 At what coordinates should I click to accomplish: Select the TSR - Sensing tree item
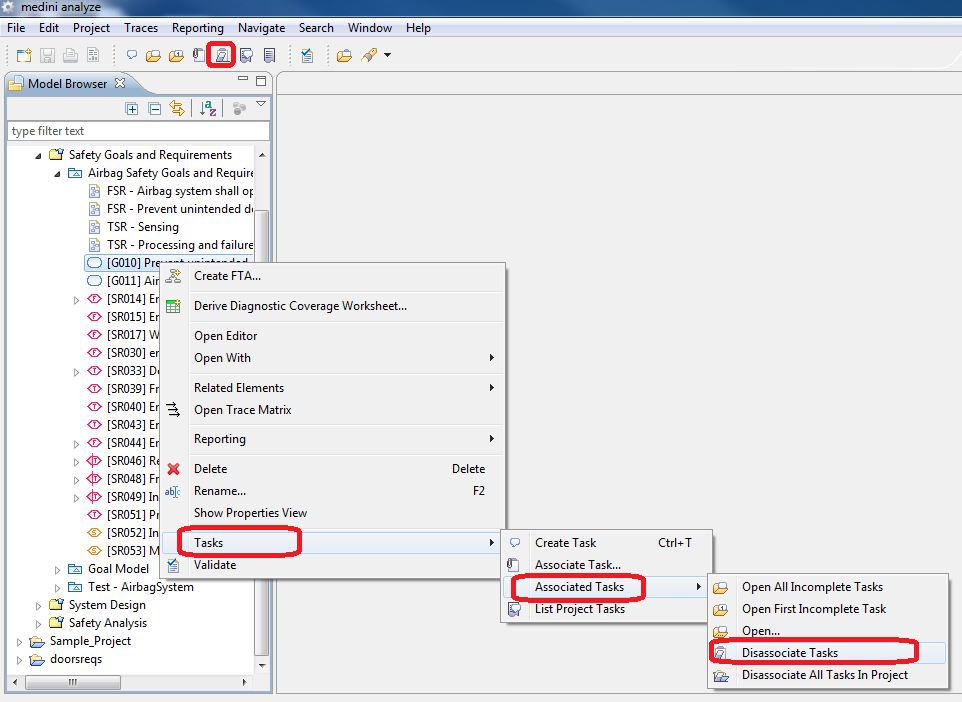[142, 227]
